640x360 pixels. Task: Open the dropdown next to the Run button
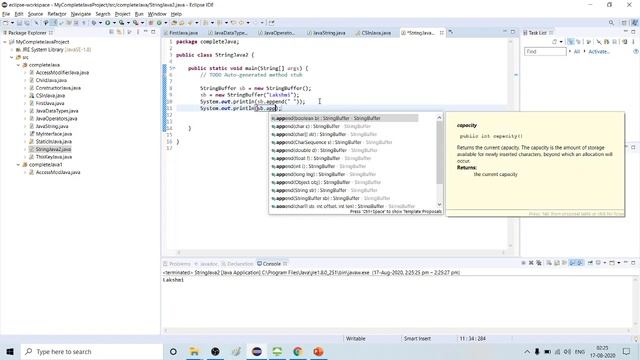114,23
